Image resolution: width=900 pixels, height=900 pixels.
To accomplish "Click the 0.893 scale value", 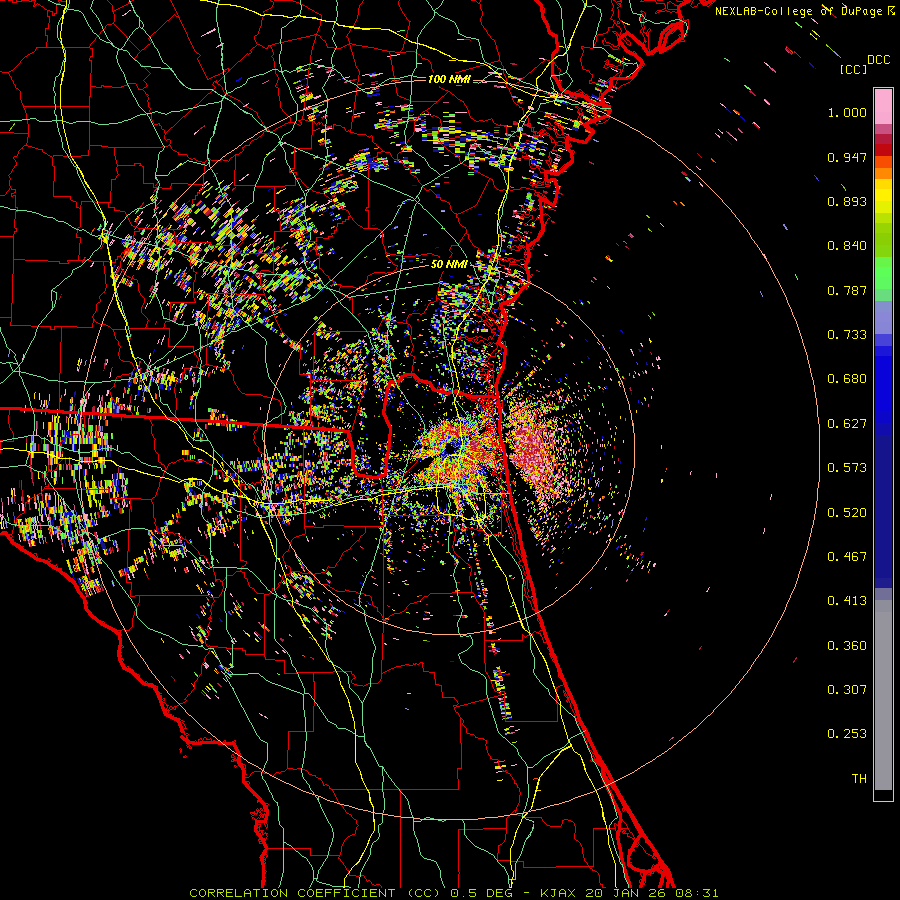I will tap(847, 201).
